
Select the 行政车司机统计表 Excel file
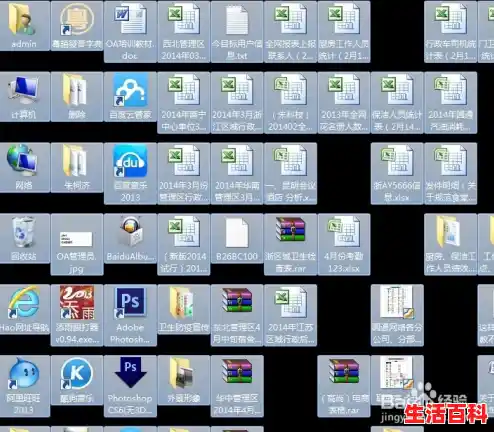pyautogui.click(x=450, y=31)
